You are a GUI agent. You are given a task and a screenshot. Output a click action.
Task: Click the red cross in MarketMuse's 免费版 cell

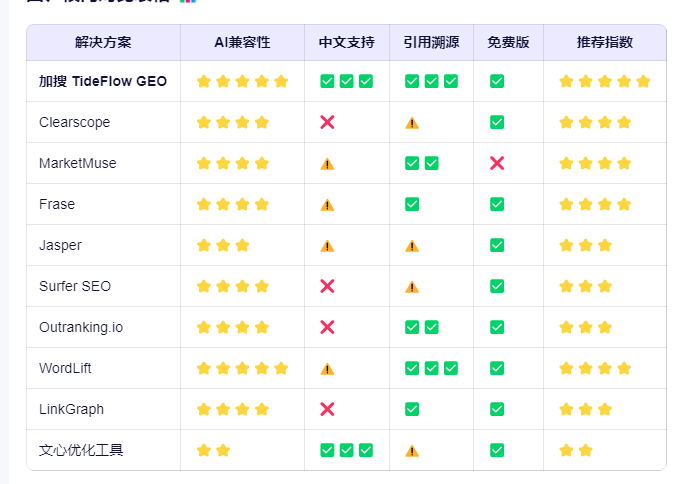(497, 163)
